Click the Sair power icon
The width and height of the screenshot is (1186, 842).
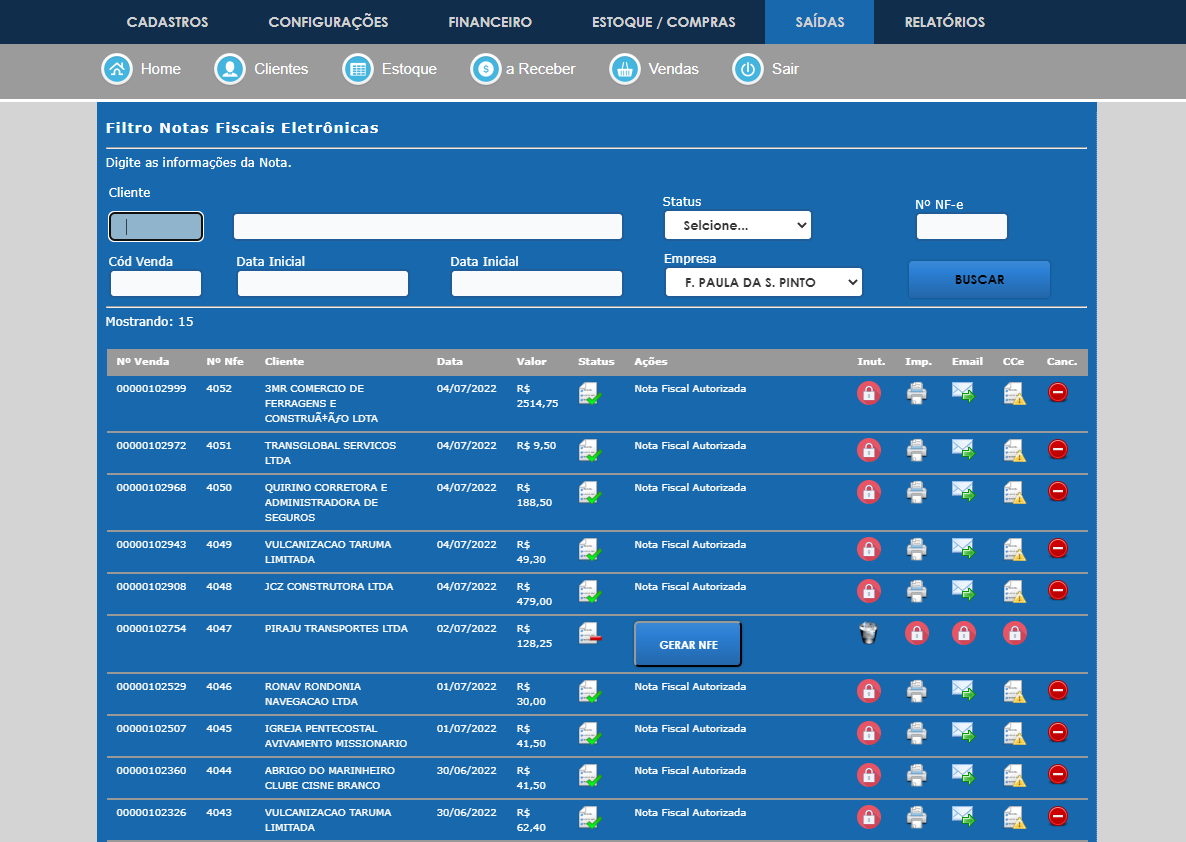(748, 69)
